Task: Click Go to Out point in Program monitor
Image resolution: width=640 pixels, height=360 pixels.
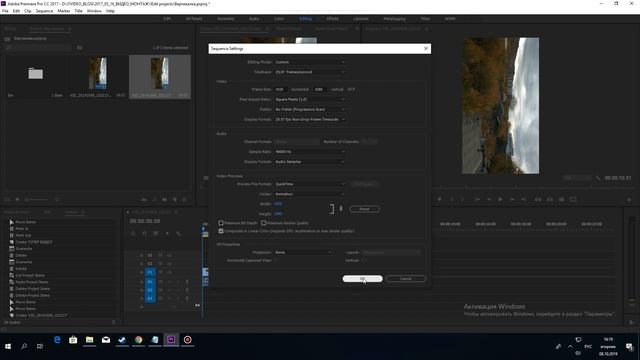Action: click(524, 199)
